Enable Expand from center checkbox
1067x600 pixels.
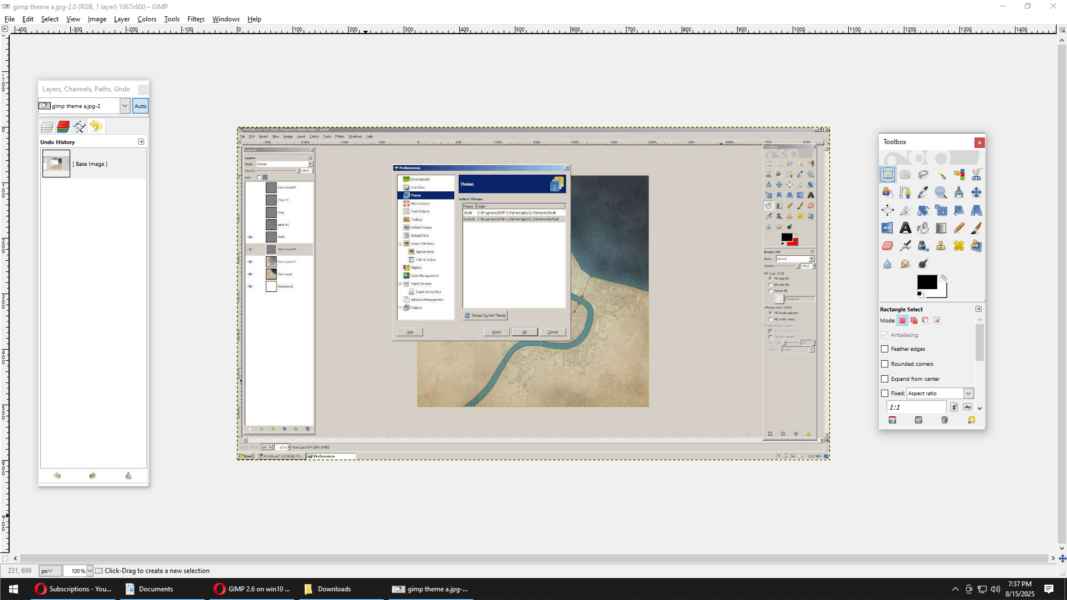[x=885, y=379]
